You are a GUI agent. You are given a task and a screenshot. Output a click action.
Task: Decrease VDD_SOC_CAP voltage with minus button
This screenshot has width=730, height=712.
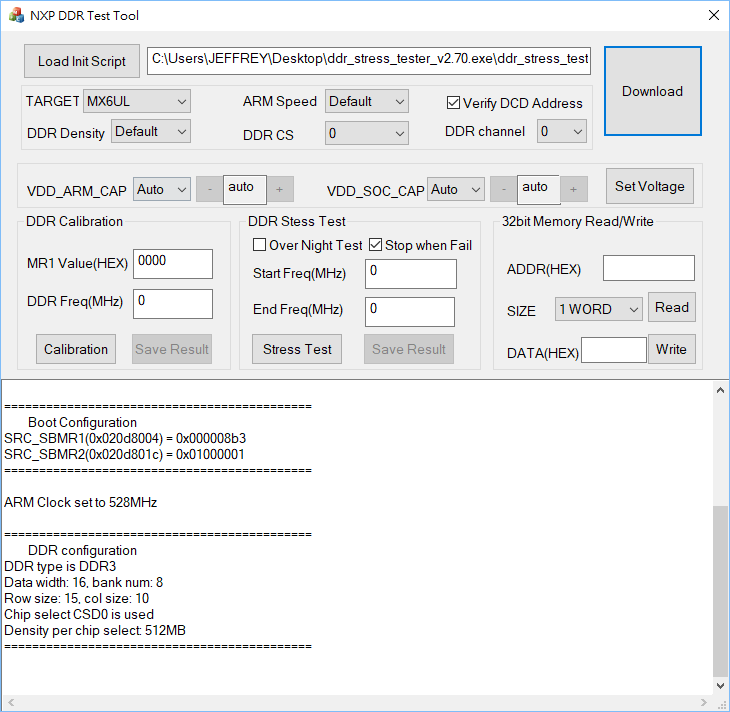click(503, 189)
